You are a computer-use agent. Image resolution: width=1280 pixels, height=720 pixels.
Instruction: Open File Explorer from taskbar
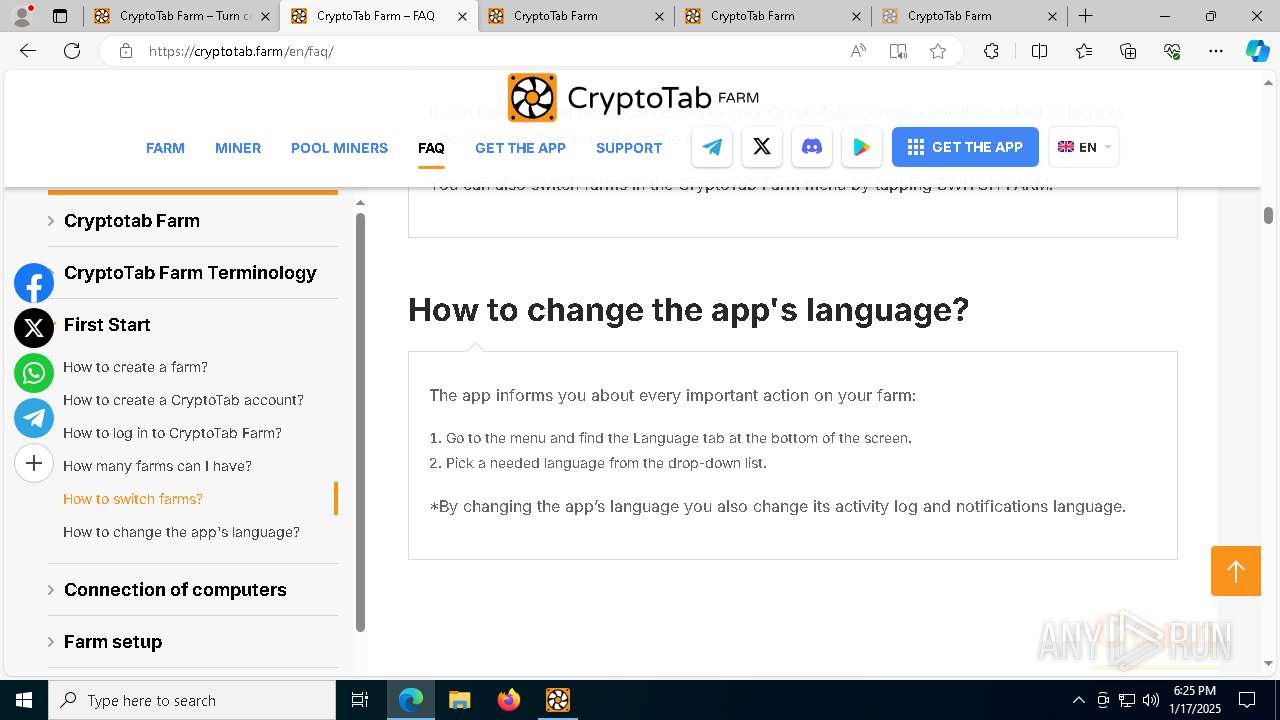(x=460, y=700)
